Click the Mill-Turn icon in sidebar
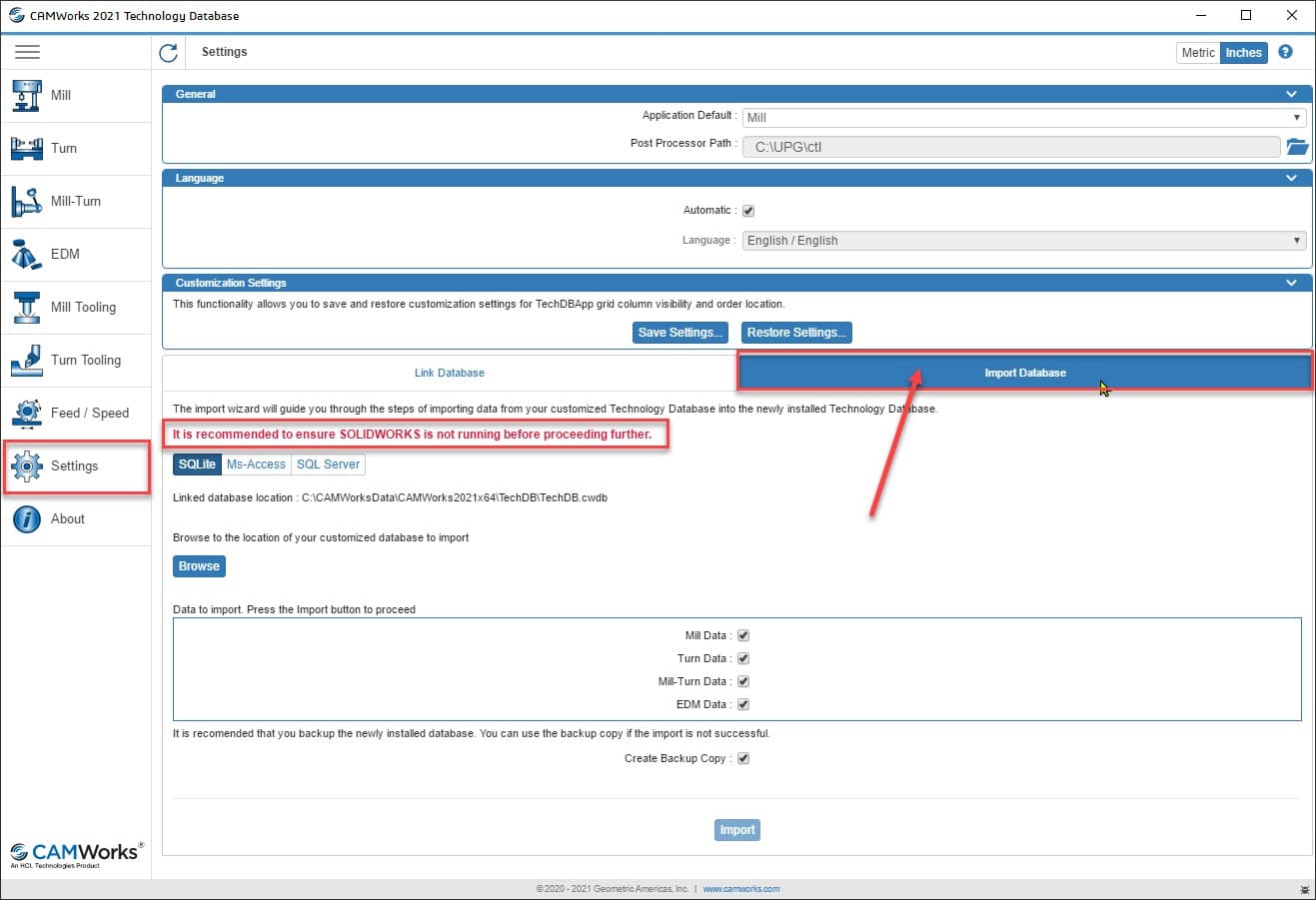Screen dimensions: 1316x900 click(x=27, y=201)
